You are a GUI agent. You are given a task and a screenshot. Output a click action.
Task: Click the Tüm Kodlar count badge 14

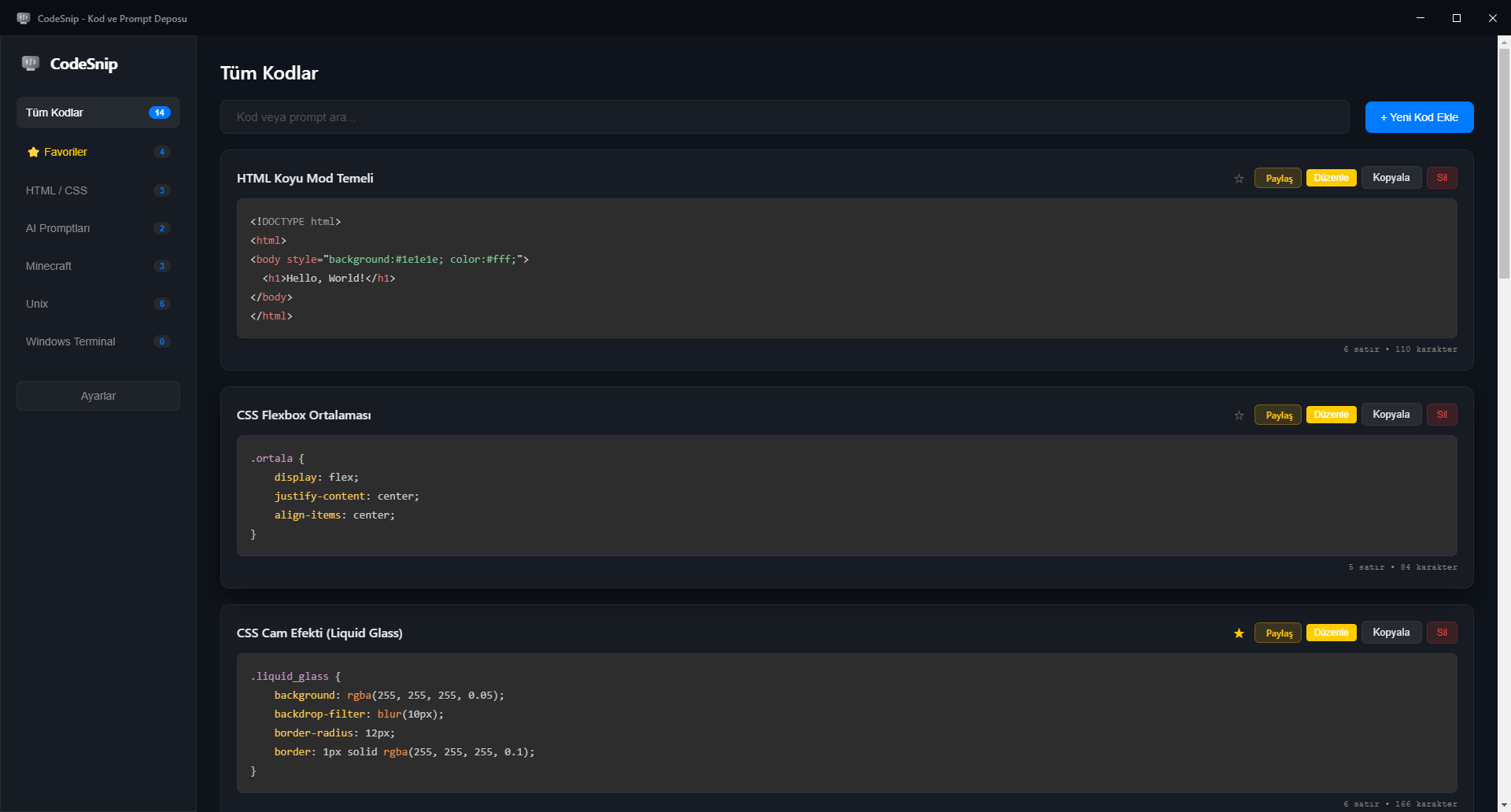coord(160,113)
